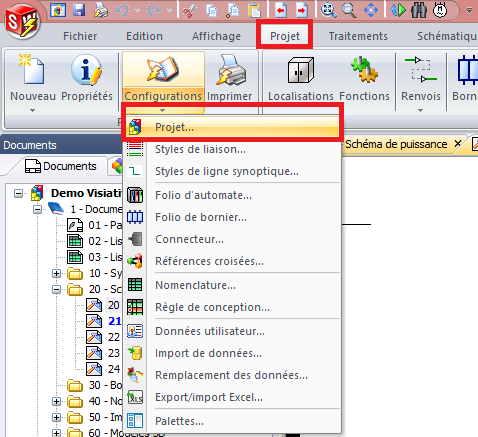Click the blue book icon in document tree
This screenshot has width=478, height=437.
click(x=56, y=209)
